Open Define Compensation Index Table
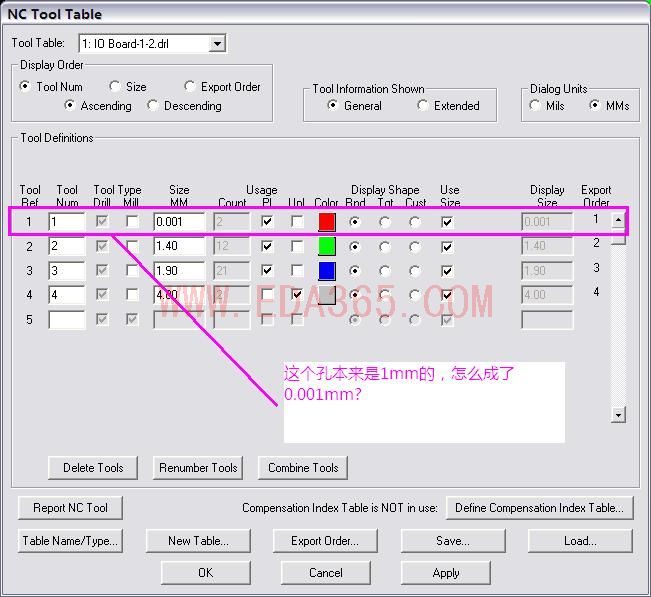This screenshot has height=597, width=651. click(x=539, y=508)
